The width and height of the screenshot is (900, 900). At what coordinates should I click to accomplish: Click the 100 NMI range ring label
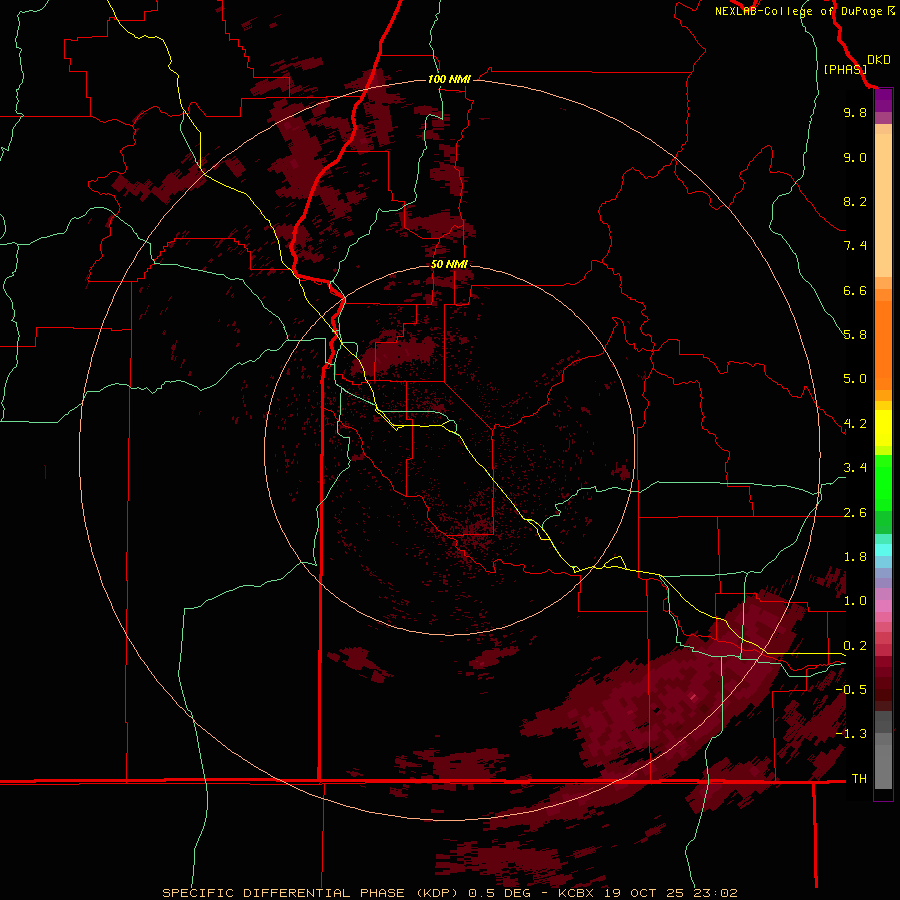[449, 79]
